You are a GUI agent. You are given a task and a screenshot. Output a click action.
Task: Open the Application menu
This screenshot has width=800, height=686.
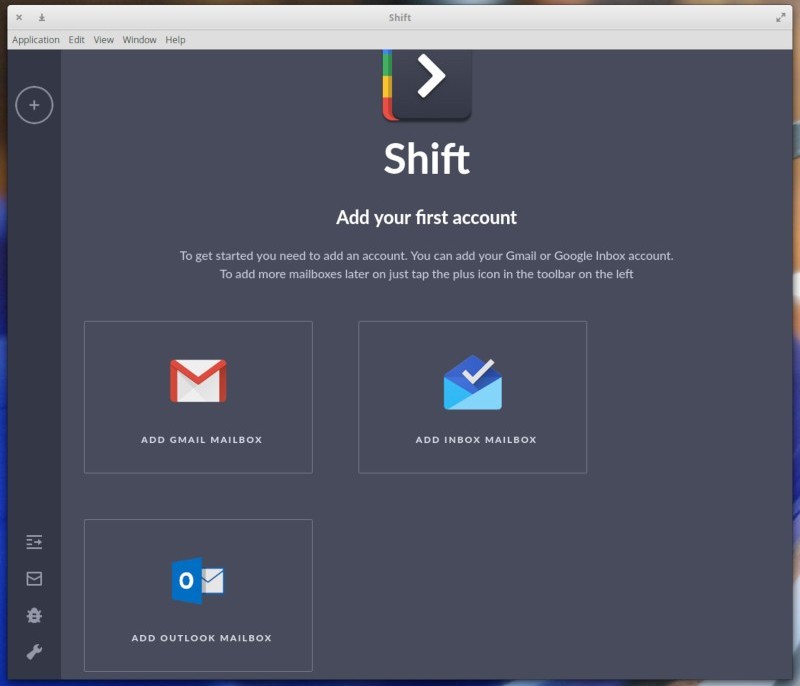36,40
